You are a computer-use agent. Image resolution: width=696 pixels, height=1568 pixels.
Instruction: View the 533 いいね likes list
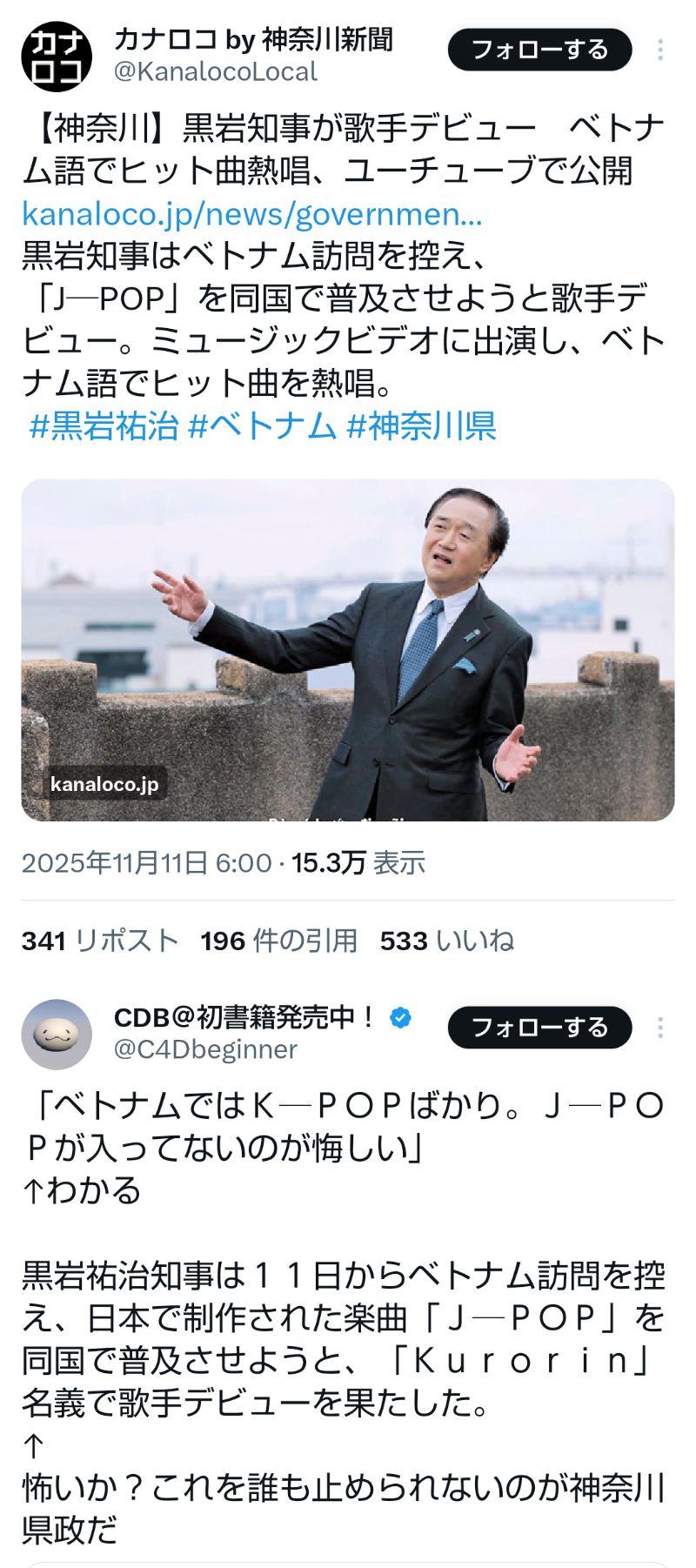tap(447, 941)
